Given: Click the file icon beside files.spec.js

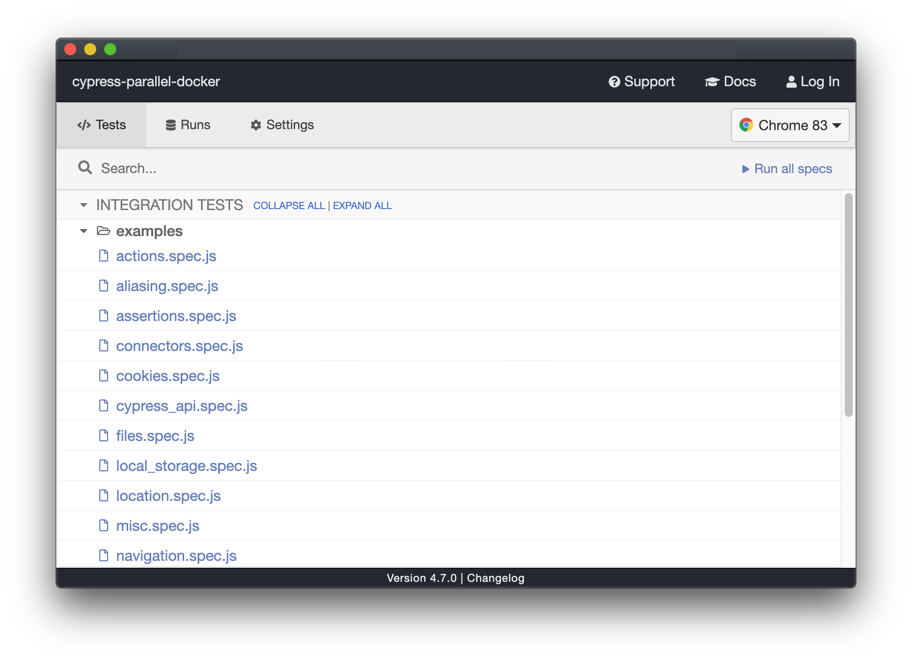Looking at the screenshot, I should click(104, 435).
